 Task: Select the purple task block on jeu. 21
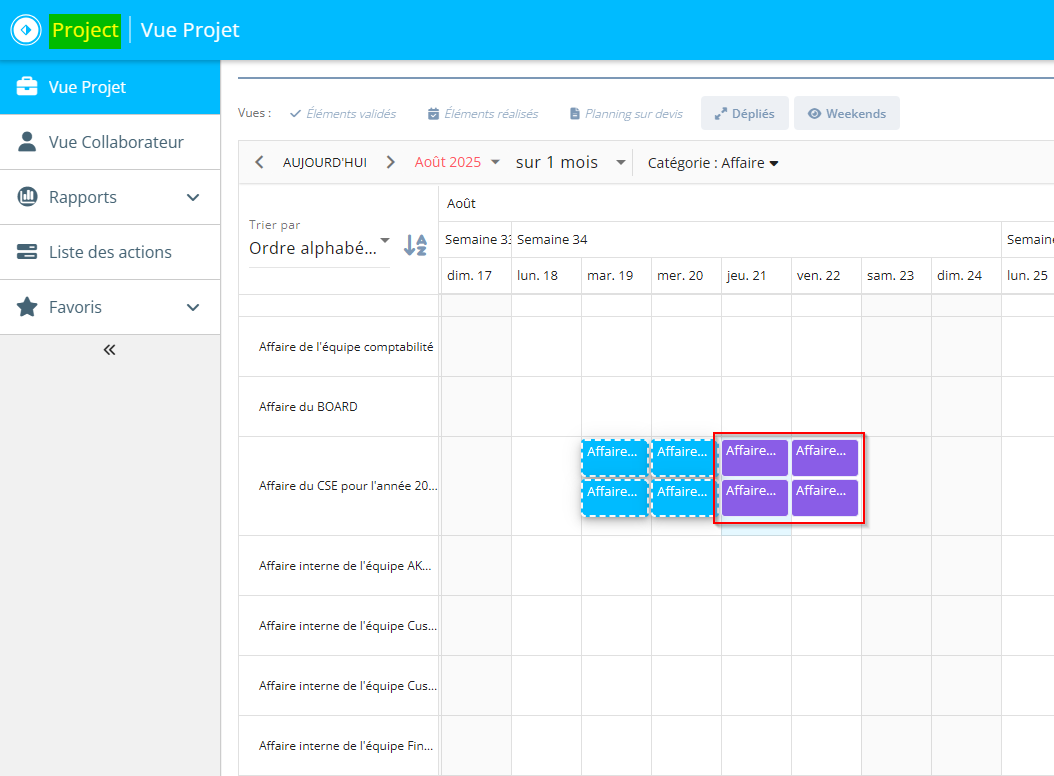click(x=755, y=457)
